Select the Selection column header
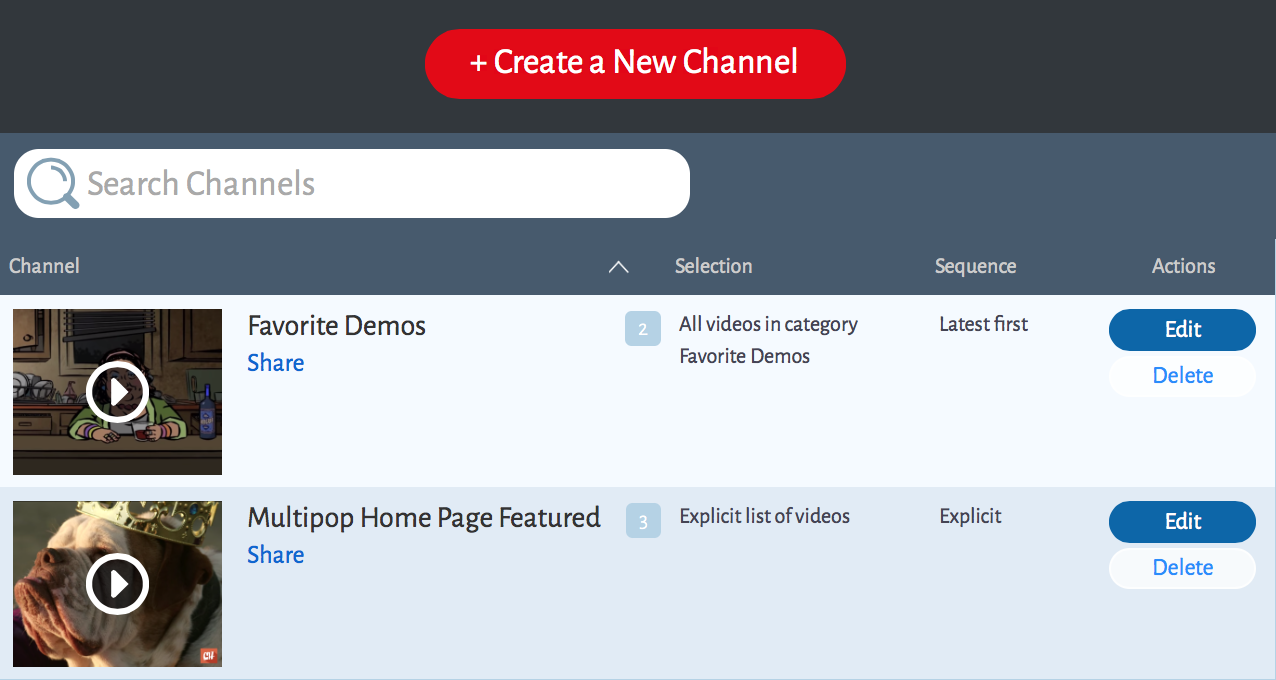Screen dimensions: 1276x680 pos(713,265)
